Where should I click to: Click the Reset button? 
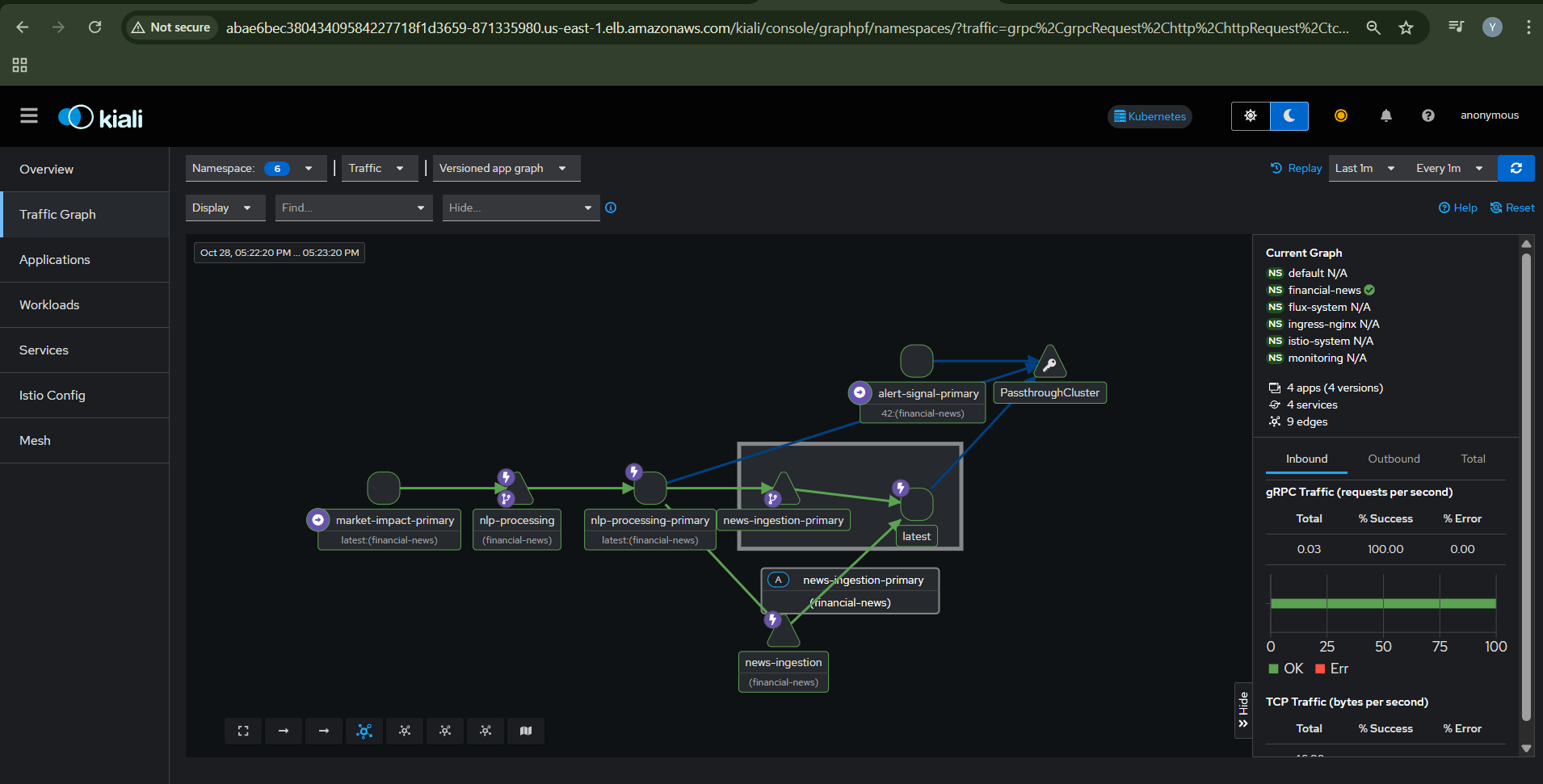click(x=1511, y=208)
